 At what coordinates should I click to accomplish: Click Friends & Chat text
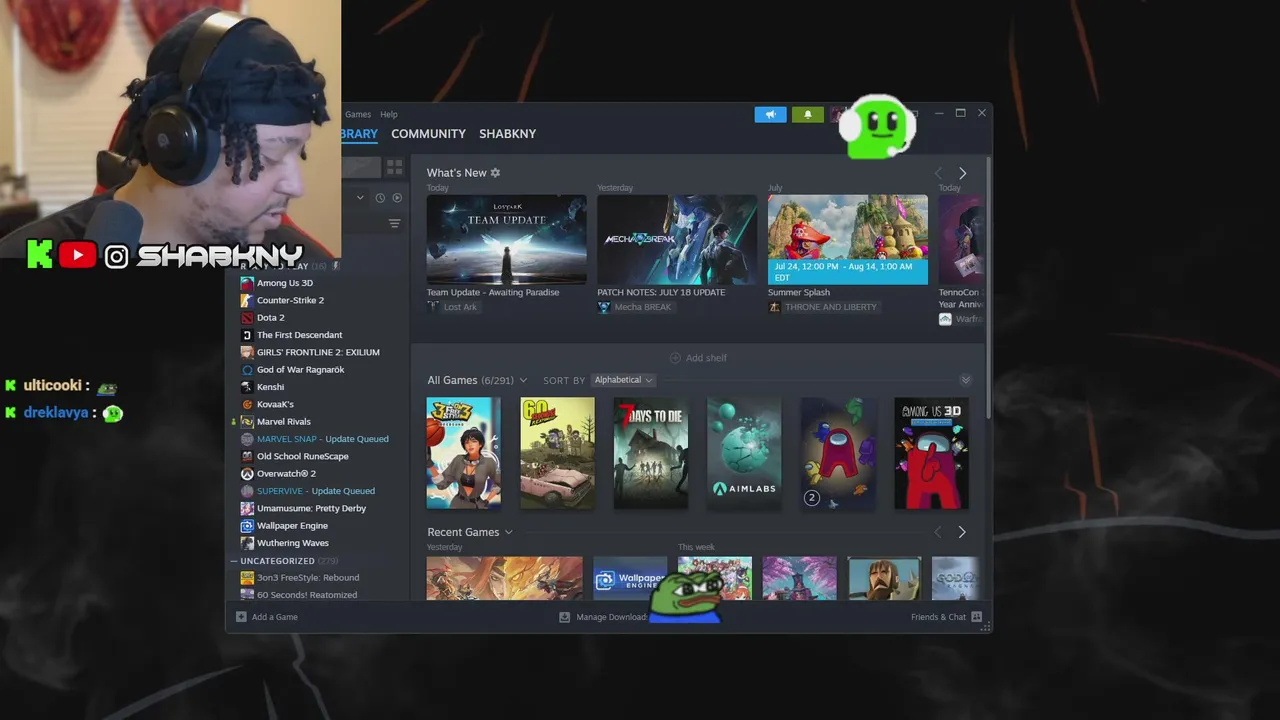[938, 617]
